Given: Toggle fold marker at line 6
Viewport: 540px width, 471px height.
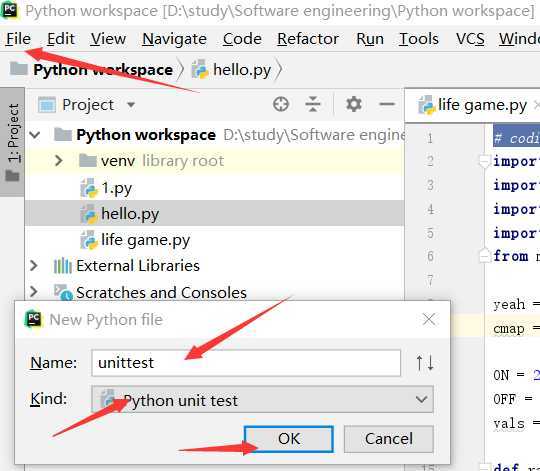Looking at the screenshot, I should (484, 256).
